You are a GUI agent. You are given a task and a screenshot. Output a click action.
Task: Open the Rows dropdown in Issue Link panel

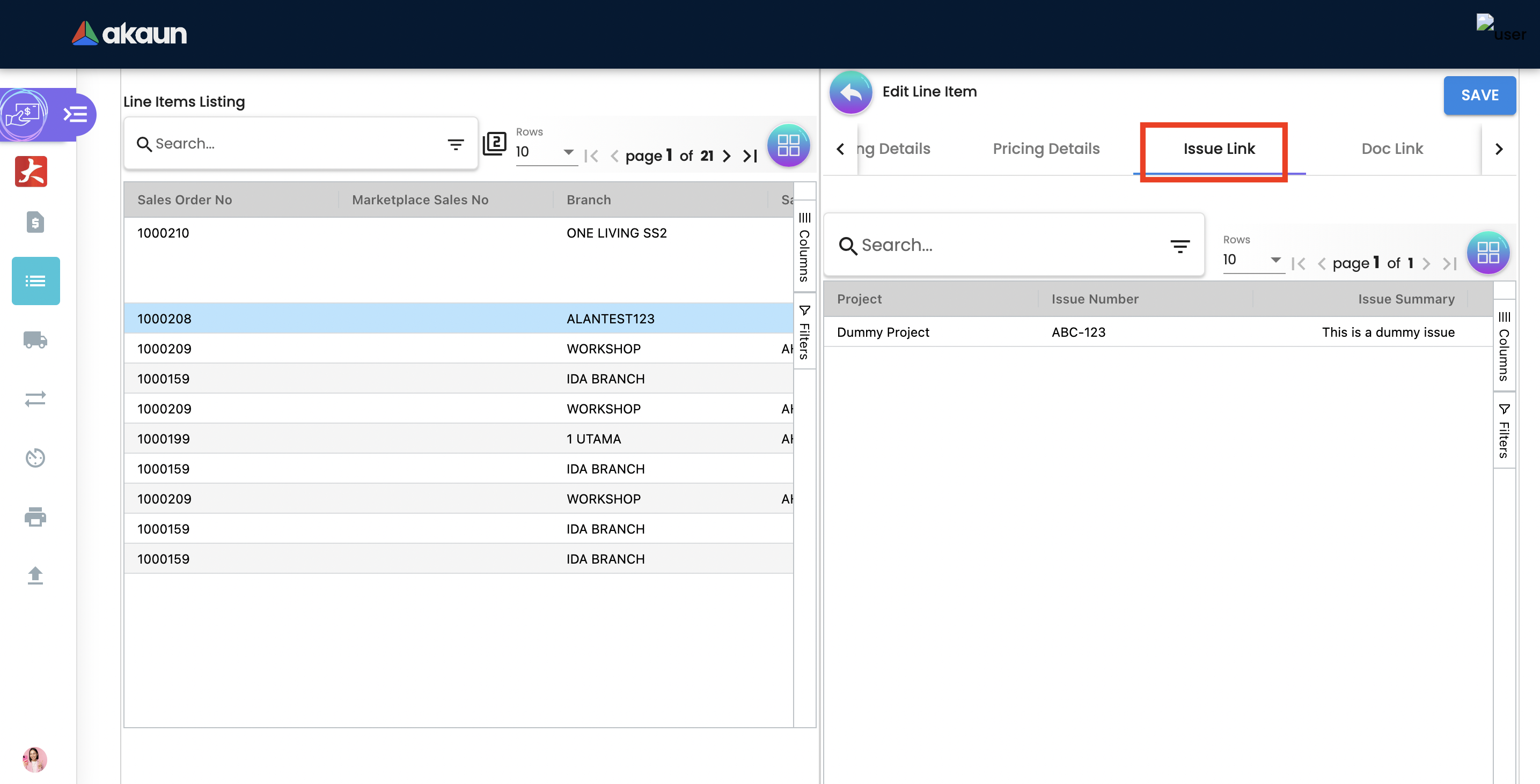click(x=1252, y=260)
